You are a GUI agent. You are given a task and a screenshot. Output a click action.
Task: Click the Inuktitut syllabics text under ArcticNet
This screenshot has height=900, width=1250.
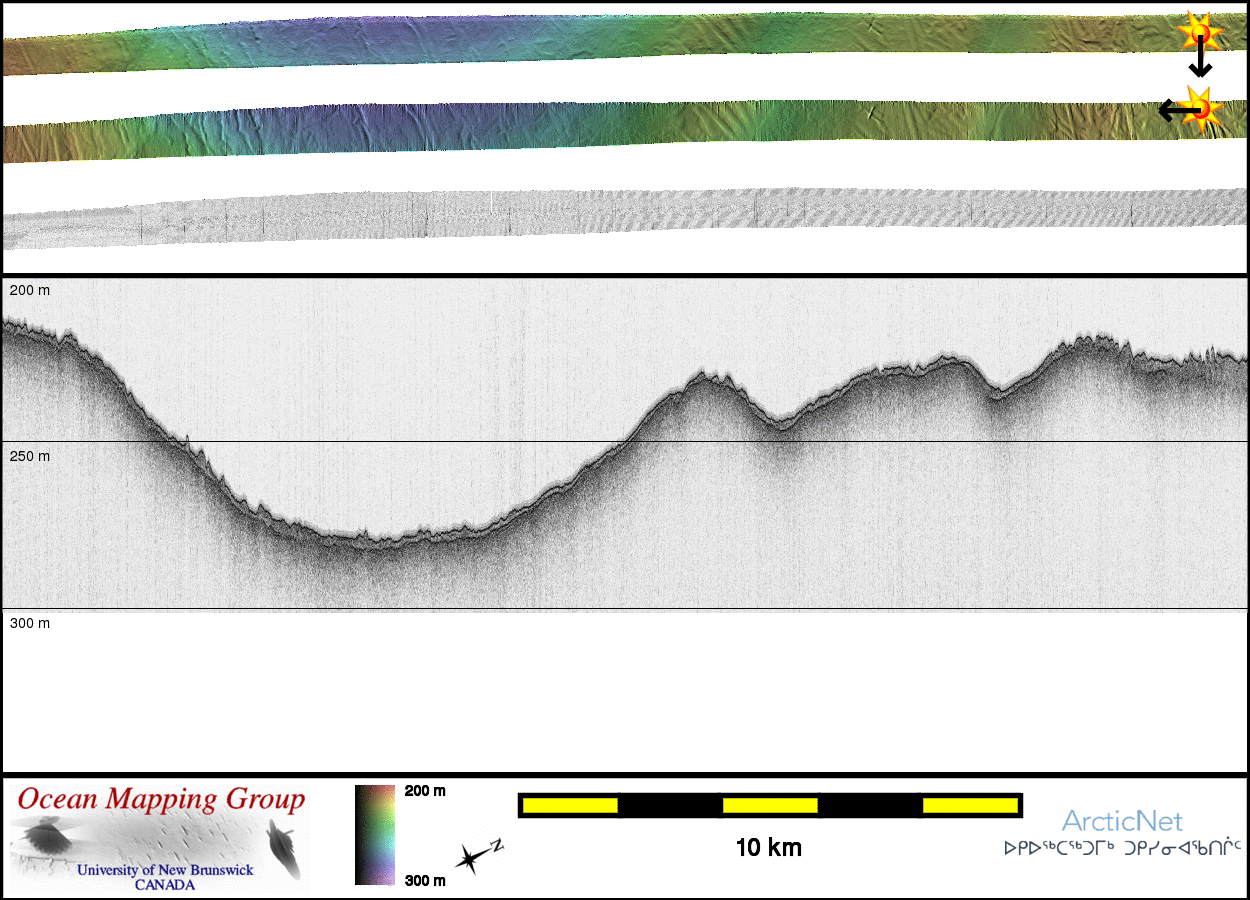click(1121, 848)
